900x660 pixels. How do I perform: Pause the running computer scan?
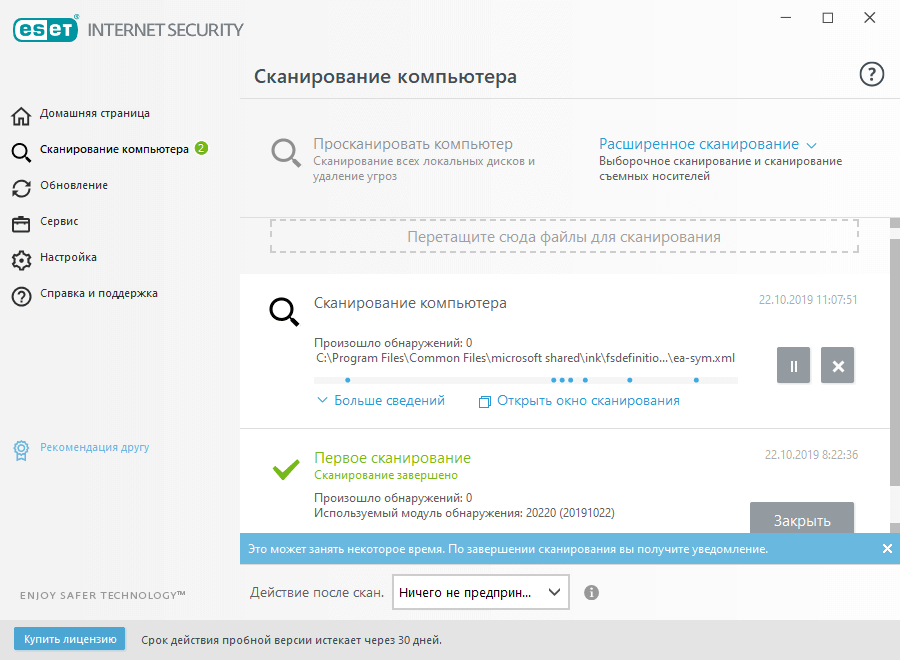(x=793, y=365)
